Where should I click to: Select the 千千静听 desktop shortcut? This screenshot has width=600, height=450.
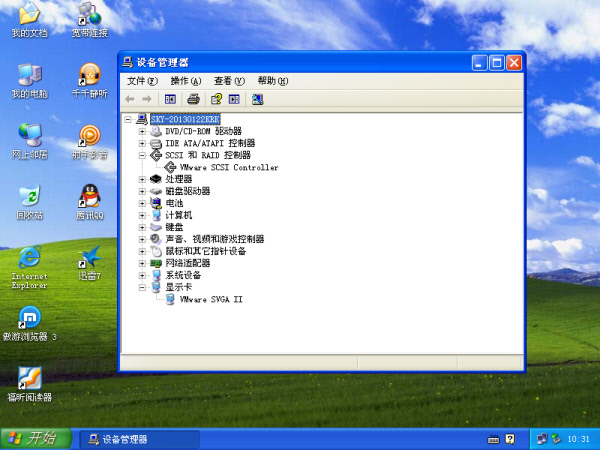pyautogui.click(x=90, y=81)
